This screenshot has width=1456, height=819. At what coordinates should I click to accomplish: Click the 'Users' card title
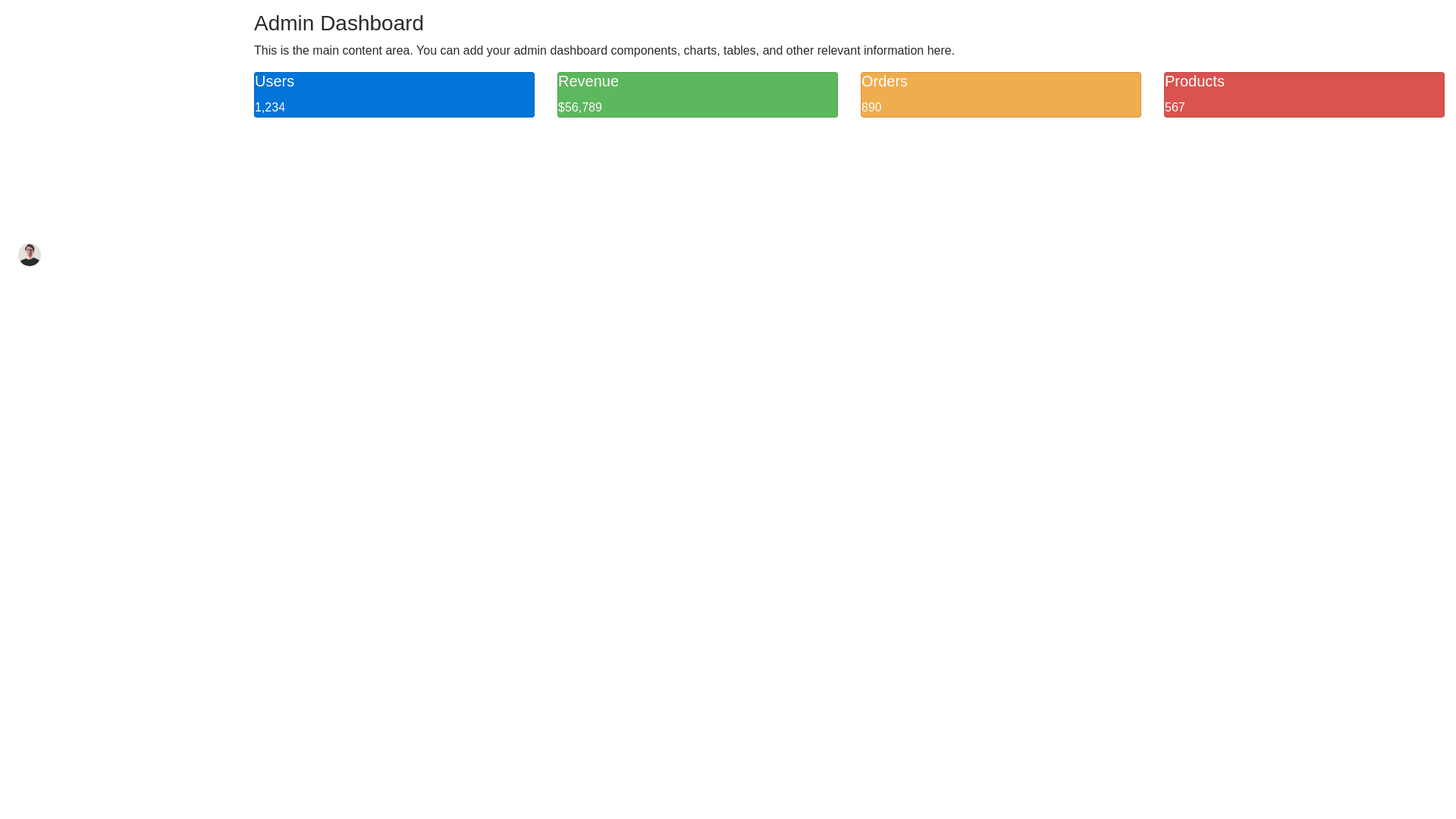[x=275, y=81]
